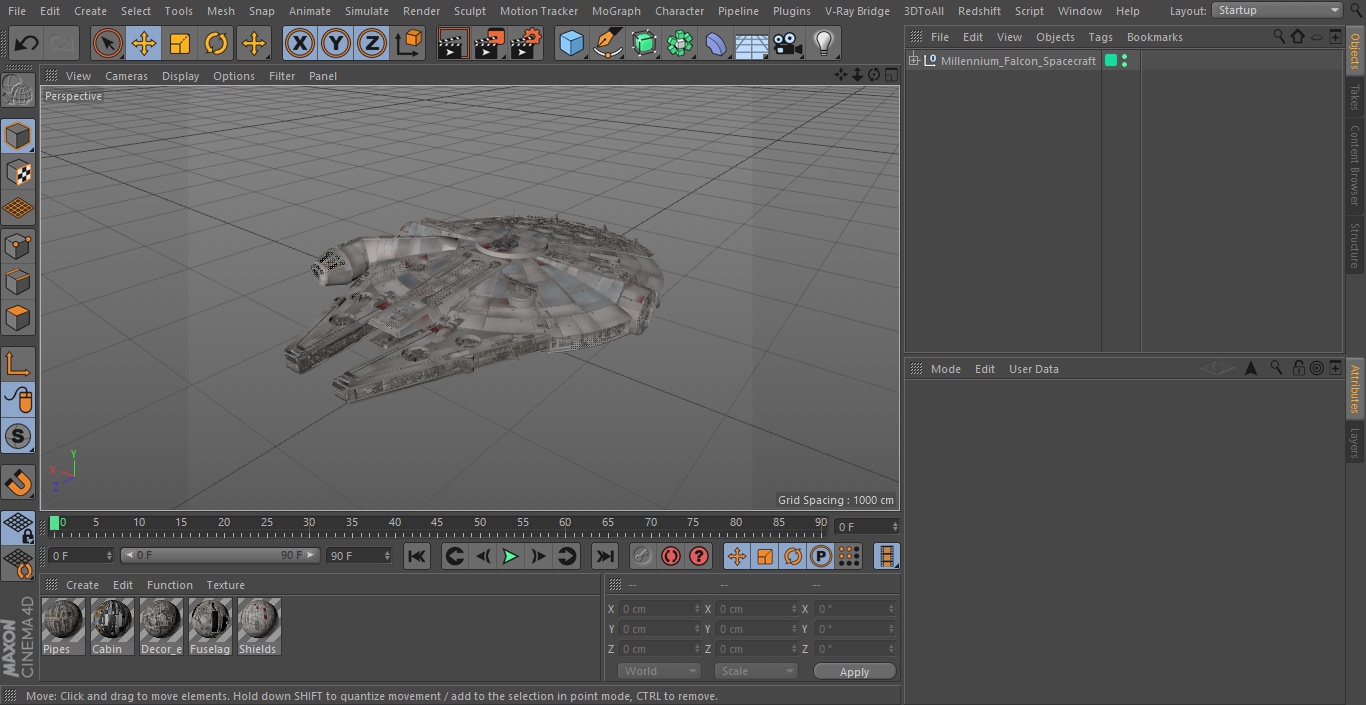Viewport: 1366px width, 705px height.
Task: Switch to Texture mode icon
Action: coord(18,172)
